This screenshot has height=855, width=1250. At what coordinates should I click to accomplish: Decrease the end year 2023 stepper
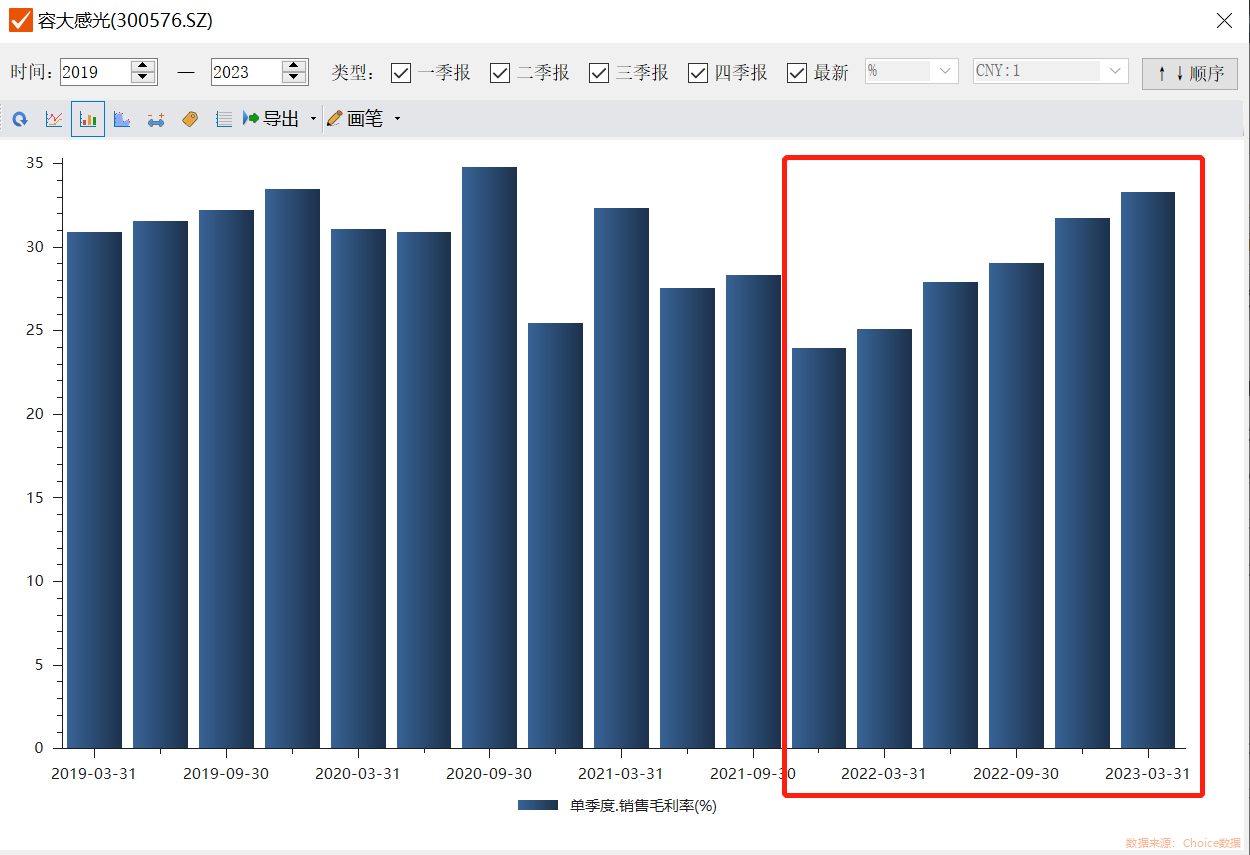pos(294,78)
